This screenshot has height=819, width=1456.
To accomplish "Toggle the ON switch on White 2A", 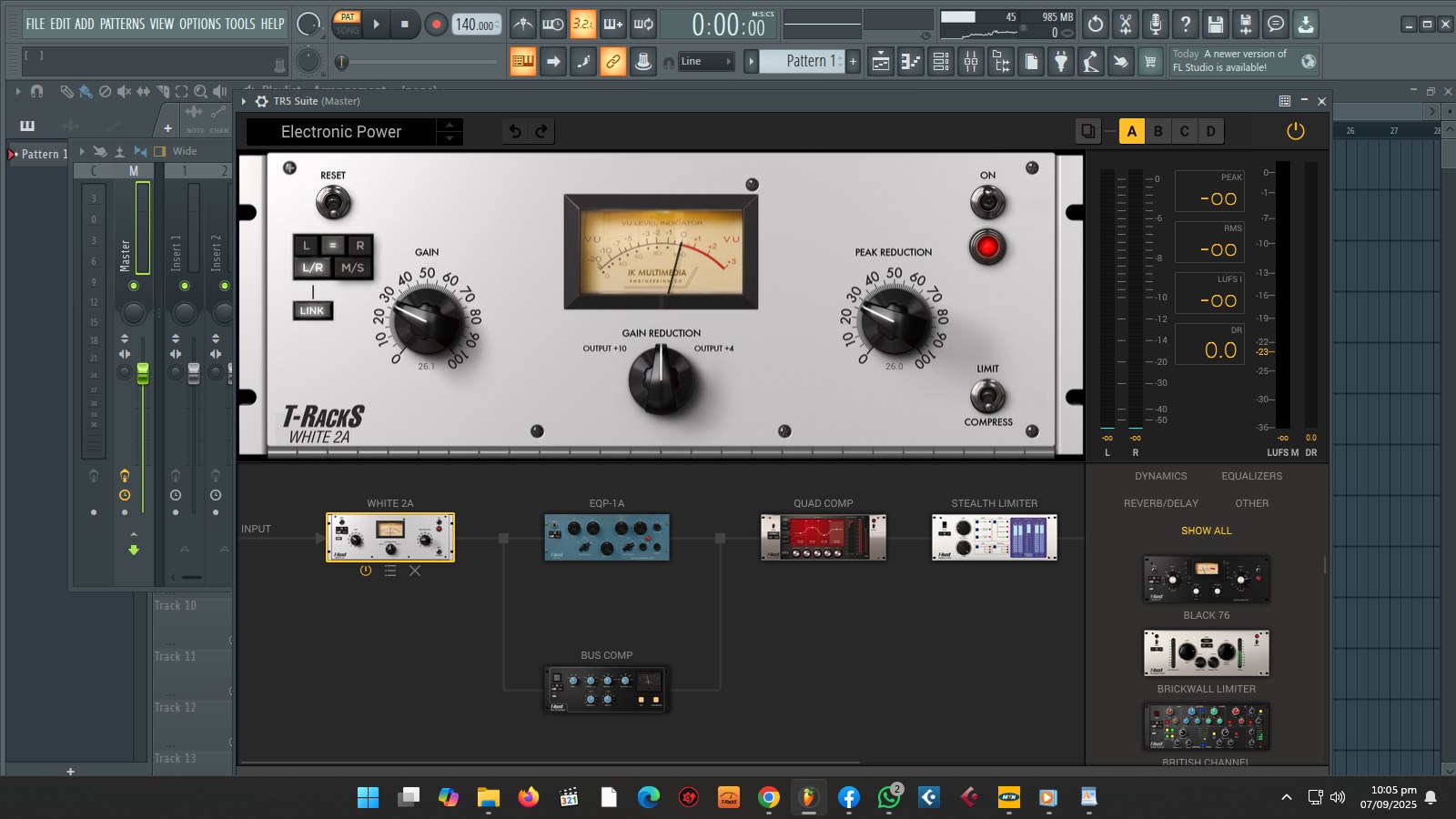I will point(987,201).
